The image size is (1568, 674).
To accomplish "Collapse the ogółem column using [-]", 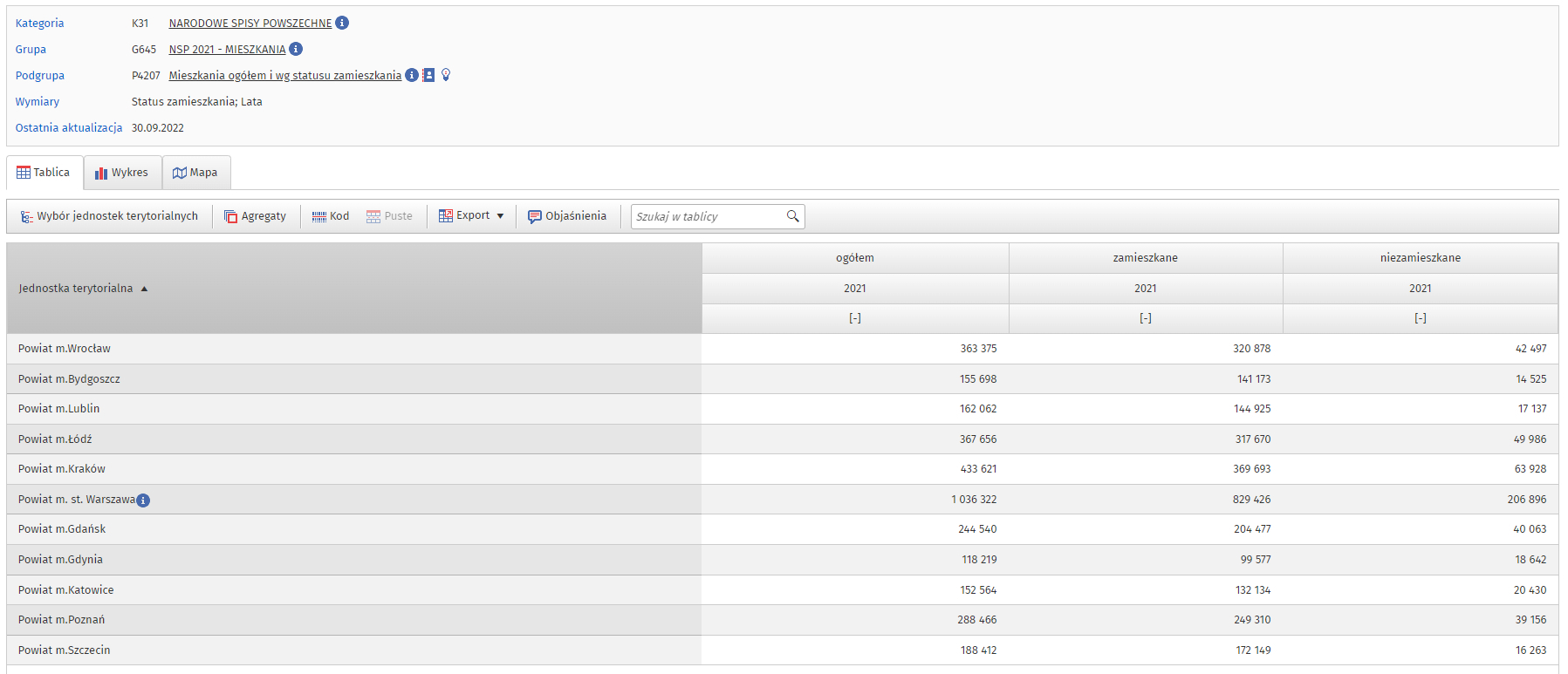I will 855,318.
